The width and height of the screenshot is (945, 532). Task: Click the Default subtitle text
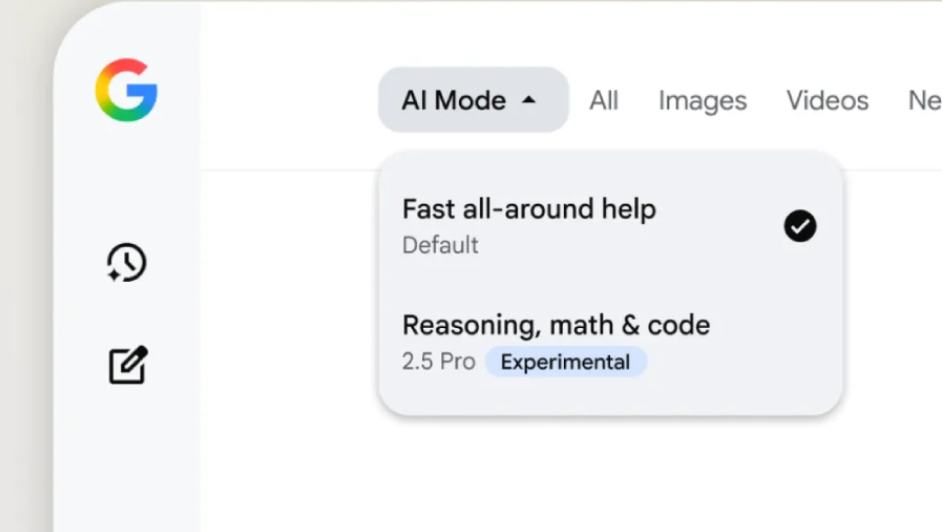(440, 245)
